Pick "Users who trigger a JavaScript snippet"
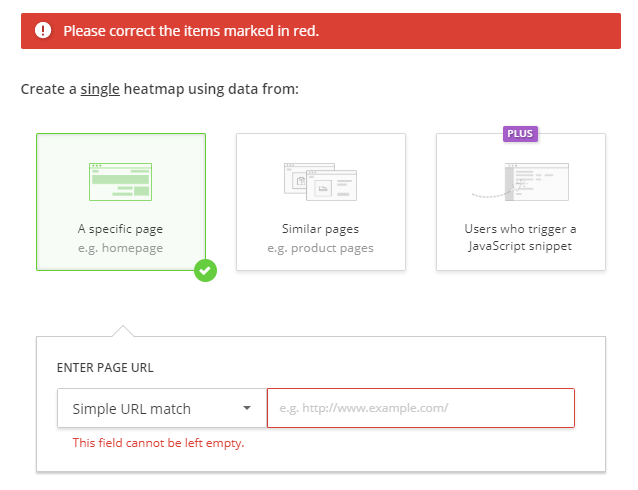Screen dimensions: 638x490 pos(520,237)
